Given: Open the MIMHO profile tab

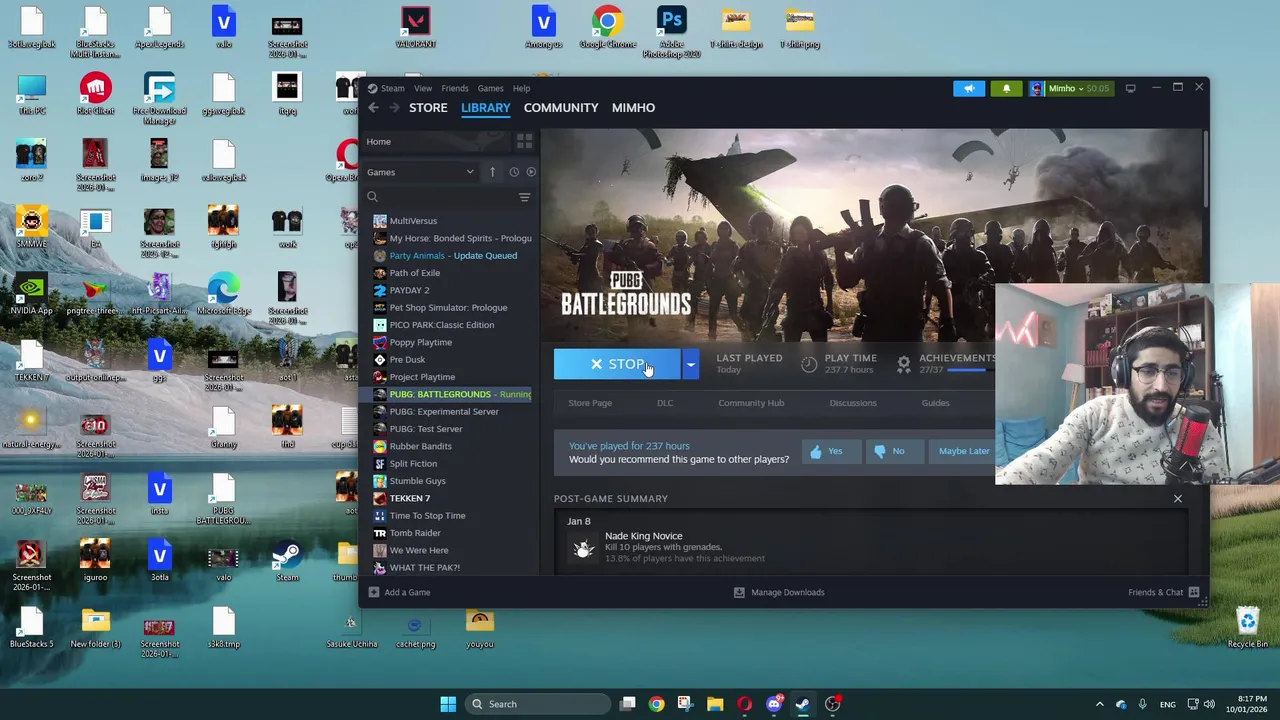Looking at the screenshot, I should (x=633, y=108).
